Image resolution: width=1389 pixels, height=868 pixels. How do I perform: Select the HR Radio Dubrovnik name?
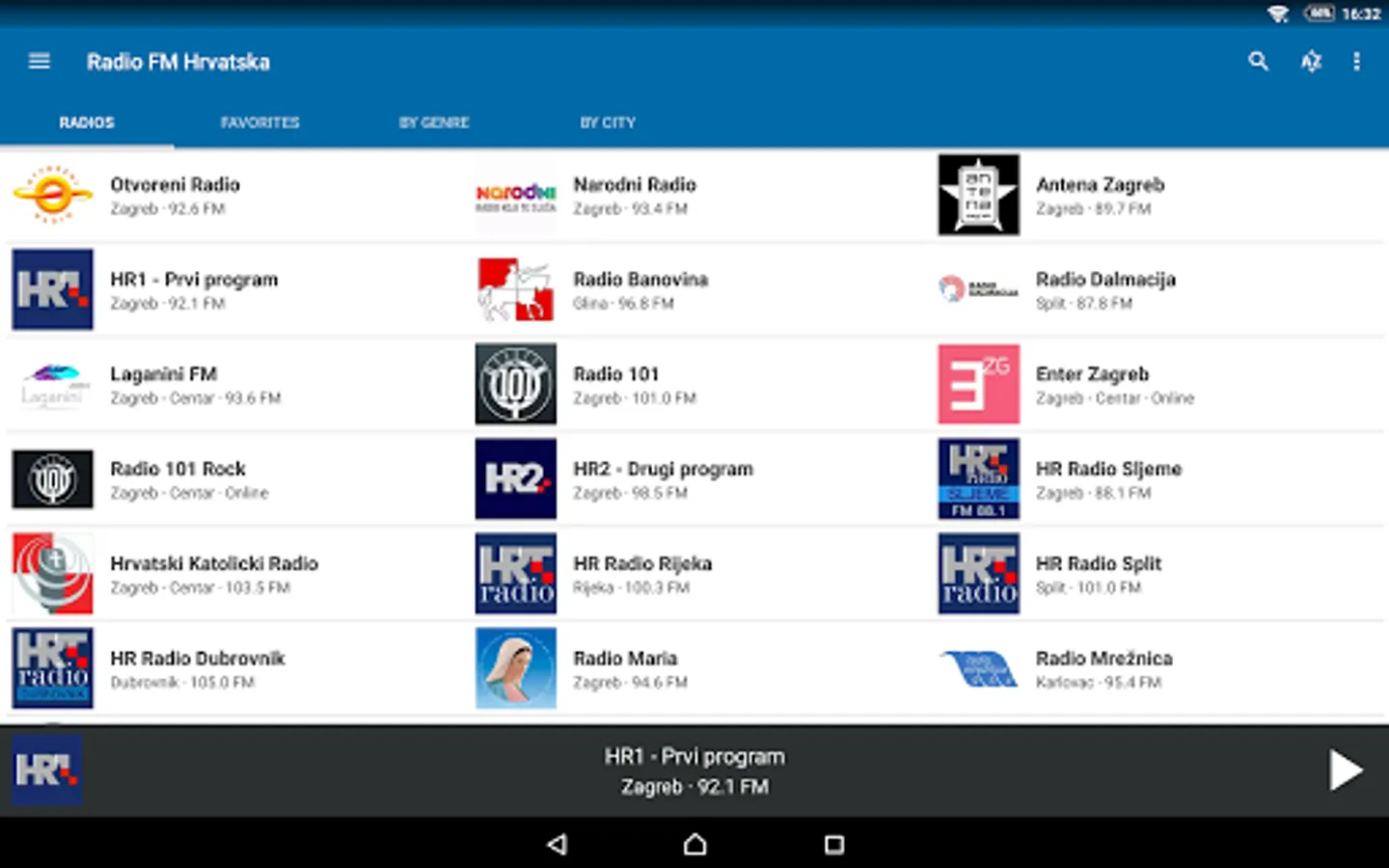[198, 658]
